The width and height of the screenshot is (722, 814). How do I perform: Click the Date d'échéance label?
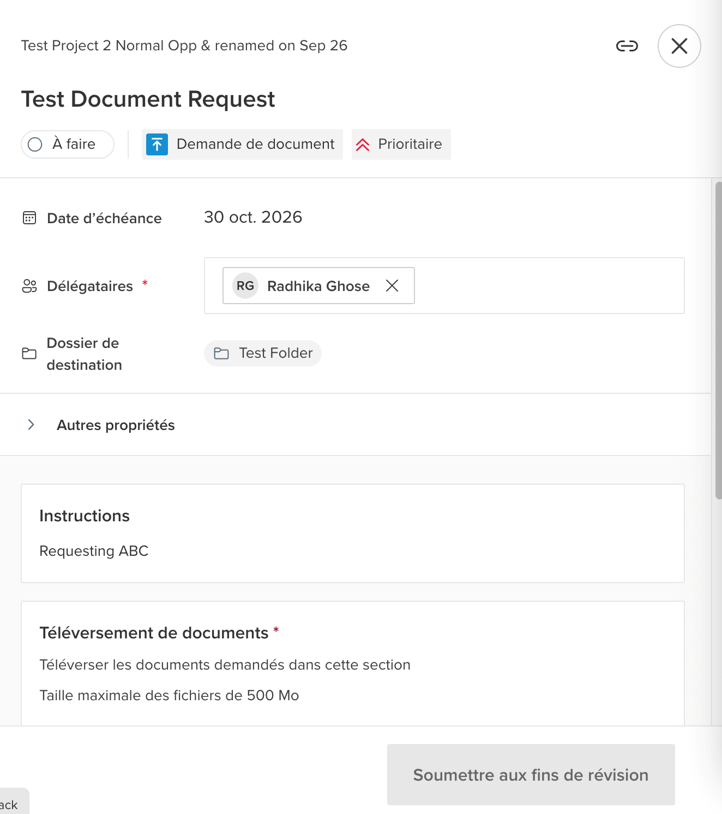click(104, 218)
